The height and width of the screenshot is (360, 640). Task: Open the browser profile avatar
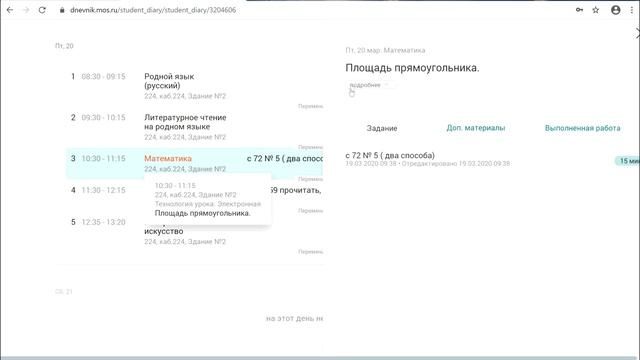[x=616, y=10]
